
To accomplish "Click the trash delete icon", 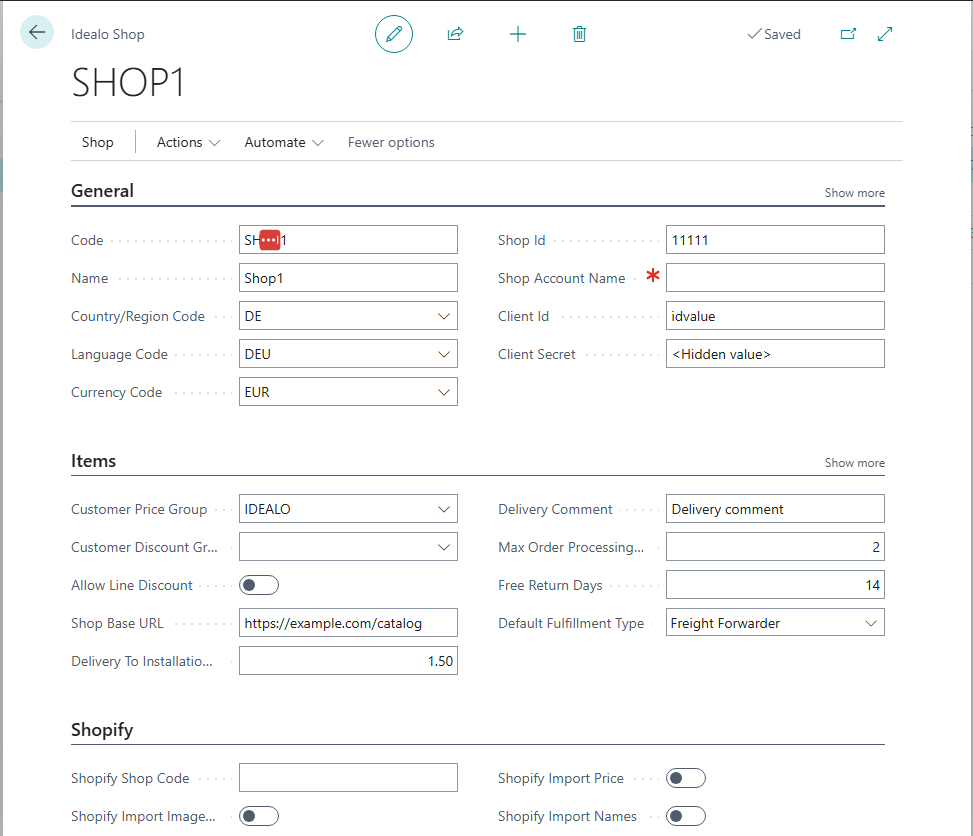I will click(x=579, y=34).
